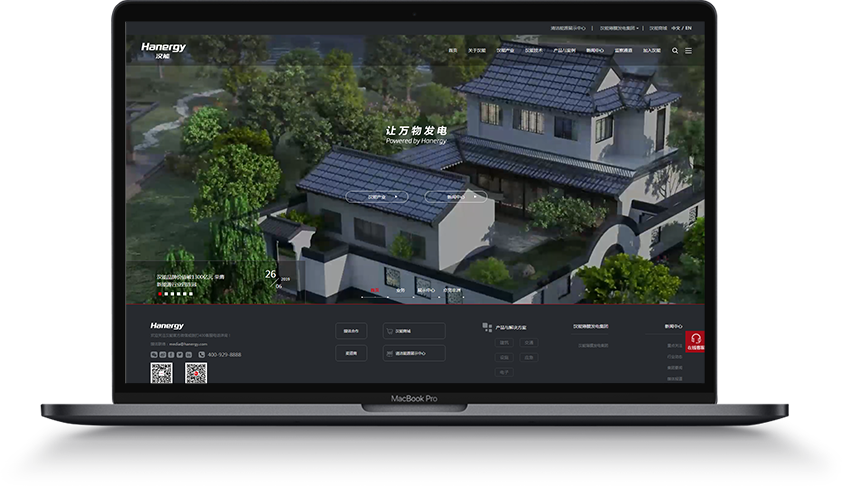Image resolution: width=842 pixels, height=486 pixels.
Task: Click the 清洁能源展示中心 link in the top bar
Action: click(x=568, y=28)
